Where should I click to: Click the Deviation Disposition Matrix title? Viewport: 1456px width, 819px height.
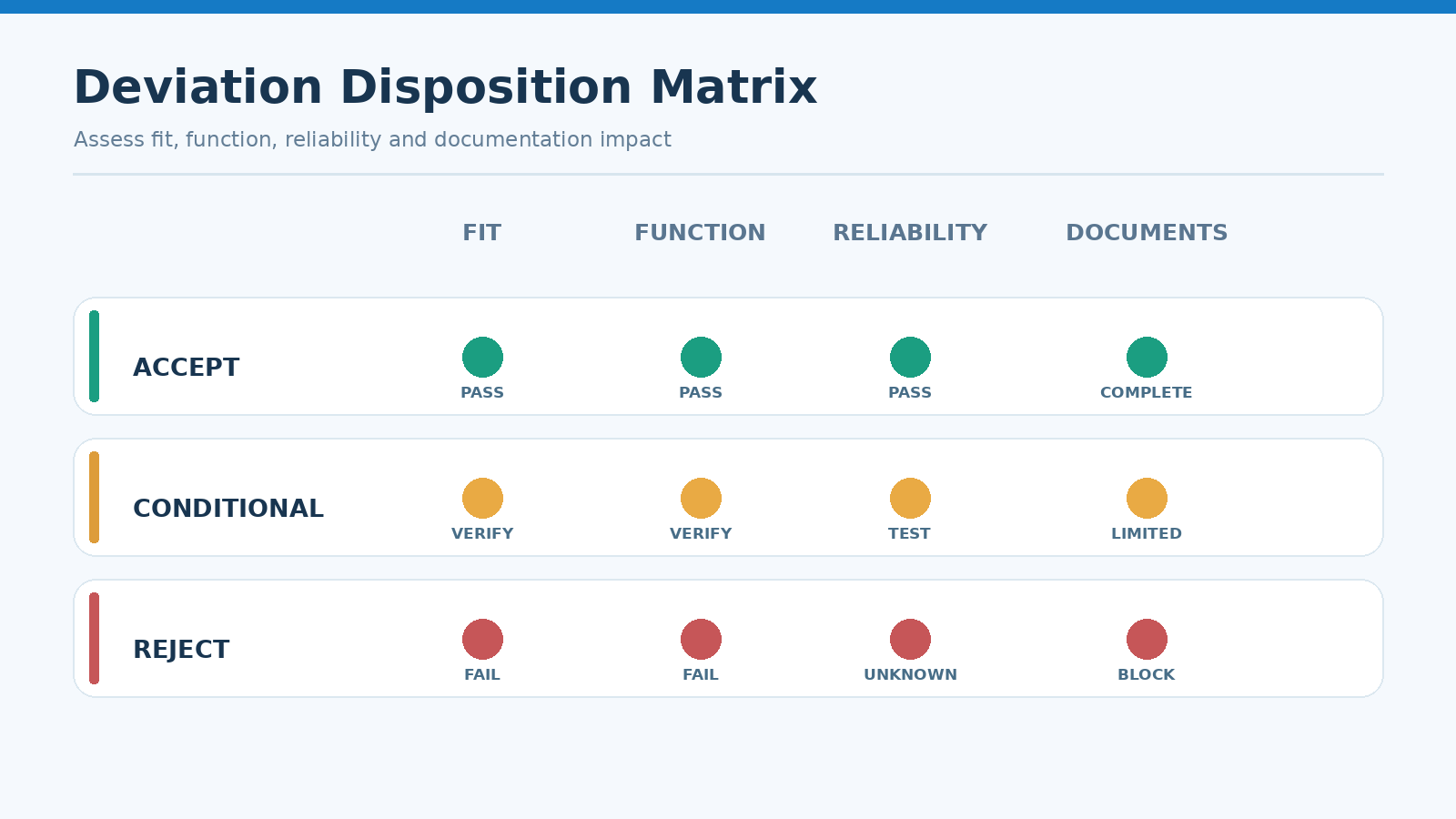[445, 88]
